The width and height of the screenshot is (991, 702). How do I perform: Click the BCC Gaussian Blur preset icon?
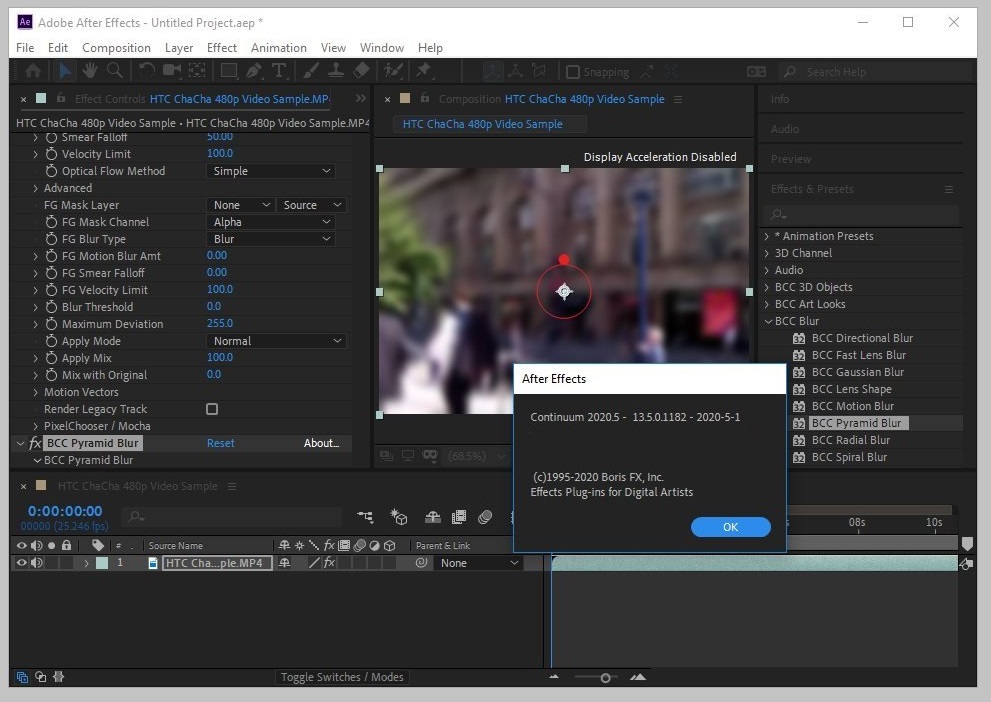(x=799, y=372)
